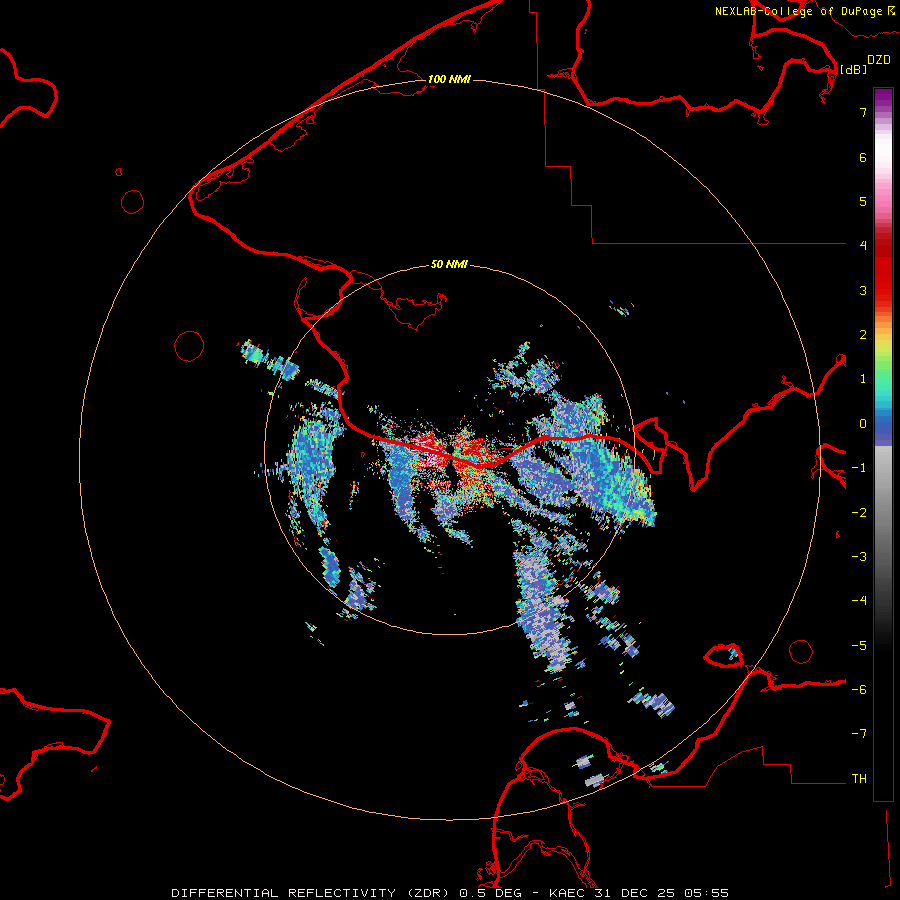Click the 100 NMI range ring label
The image size is (900, 900).
click(449, 79)
